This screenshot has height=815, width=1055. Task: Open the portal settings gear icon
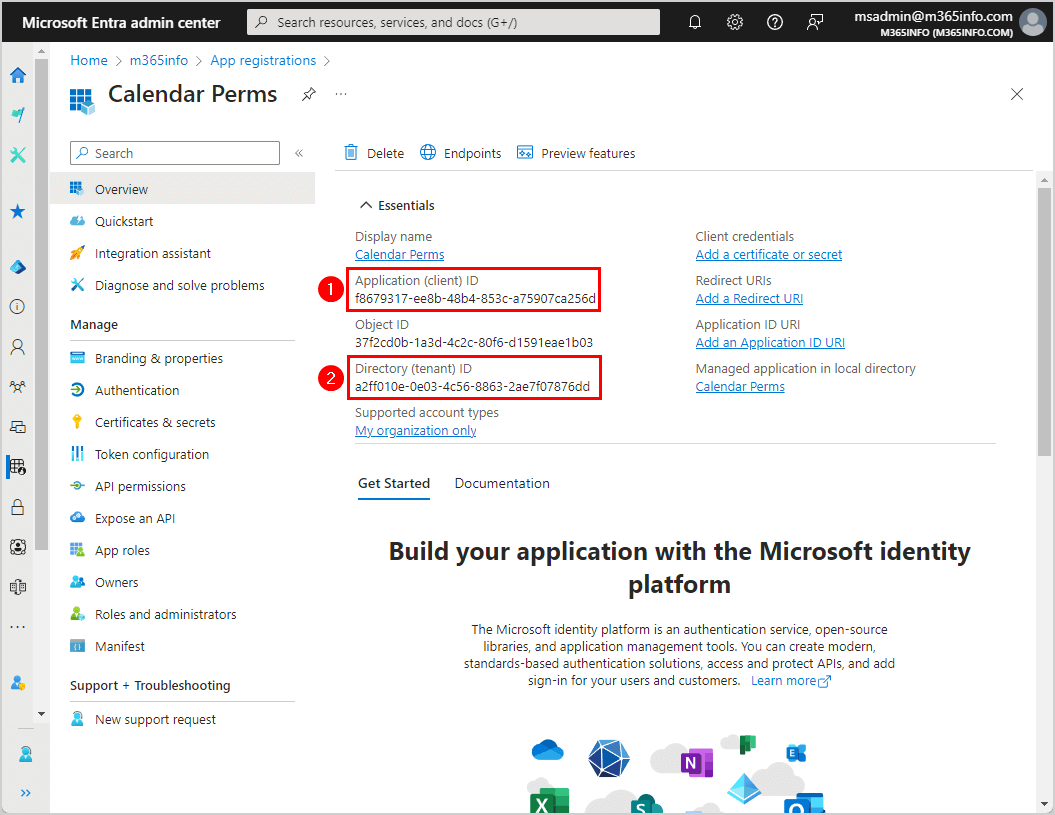(735, 22)
